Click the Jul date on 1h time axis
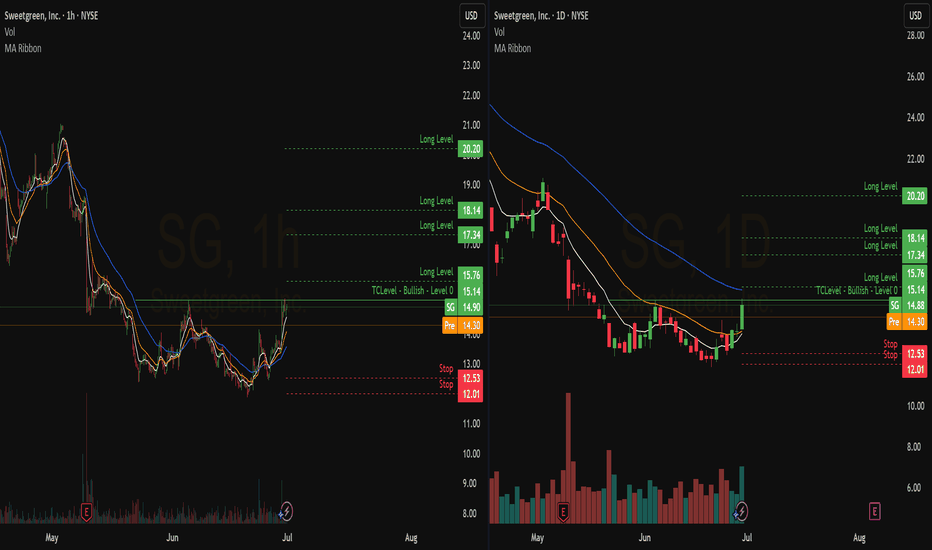Screen dimensions: 932x550 coord(287,538)
